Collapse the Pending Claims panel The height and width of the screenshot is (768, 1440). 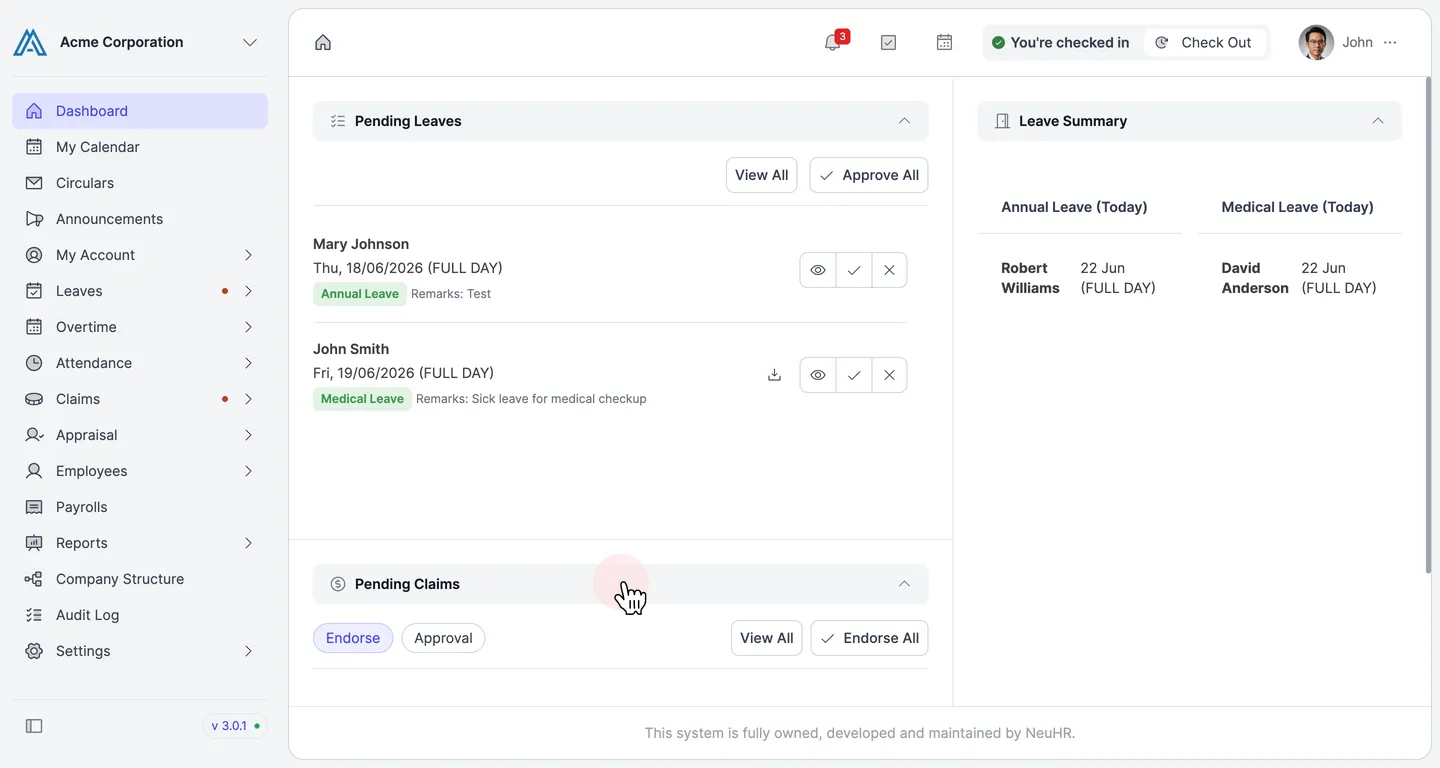(x=904, y=584)
